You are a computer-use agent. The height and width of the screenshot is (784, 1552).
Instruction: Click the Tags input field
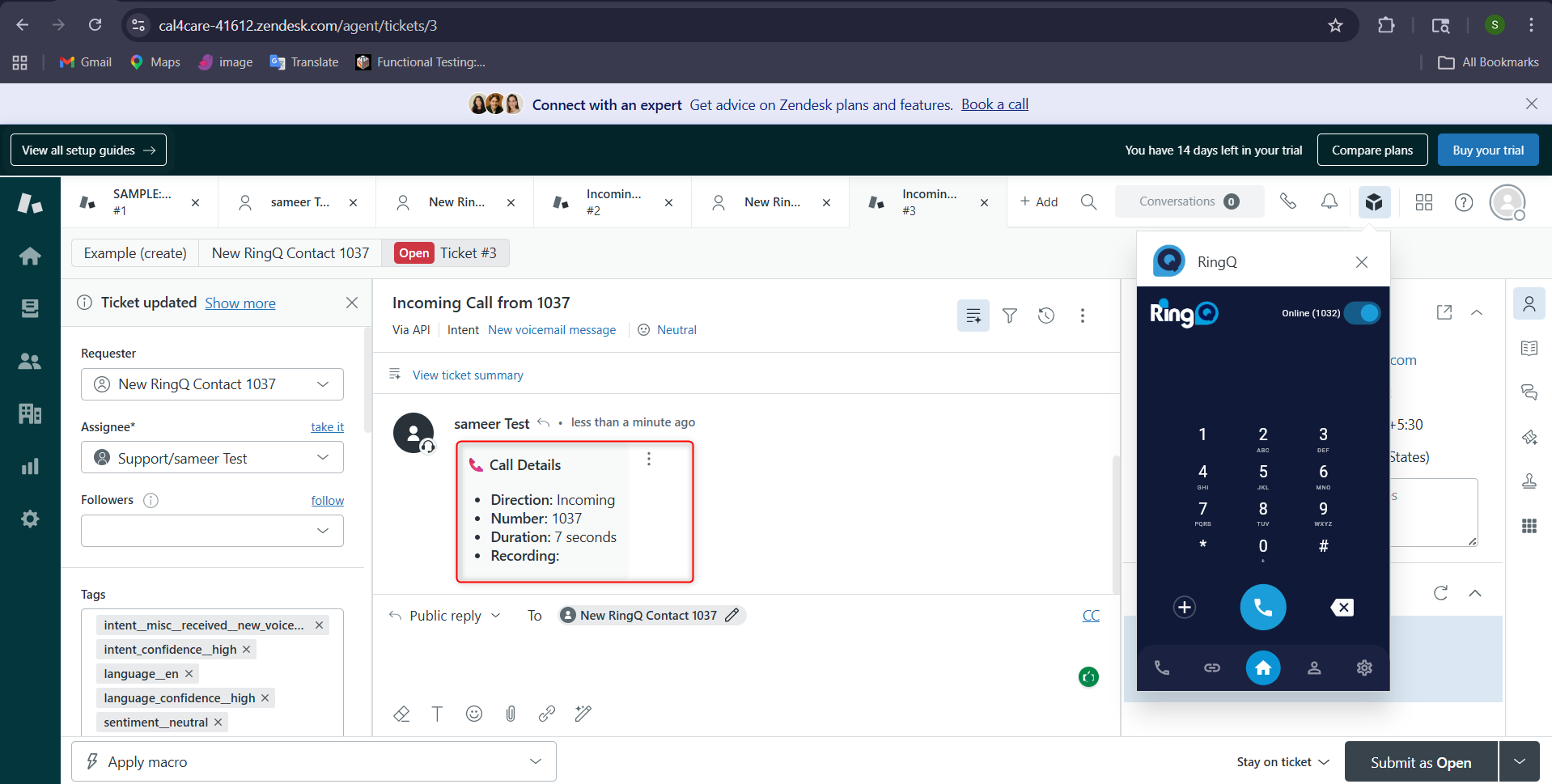pos(212,672)
